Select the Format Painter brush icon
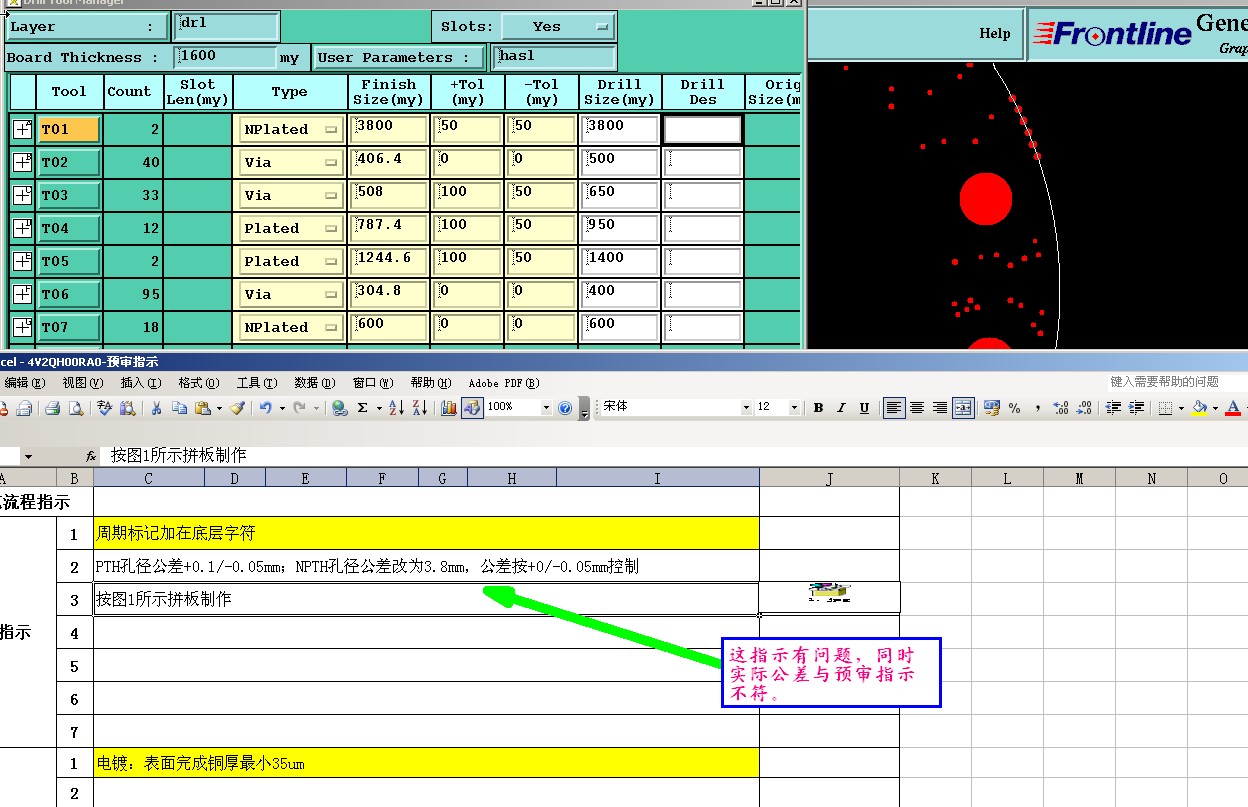Viewport: 1248px width, 807px height. [x=237, y=408]
